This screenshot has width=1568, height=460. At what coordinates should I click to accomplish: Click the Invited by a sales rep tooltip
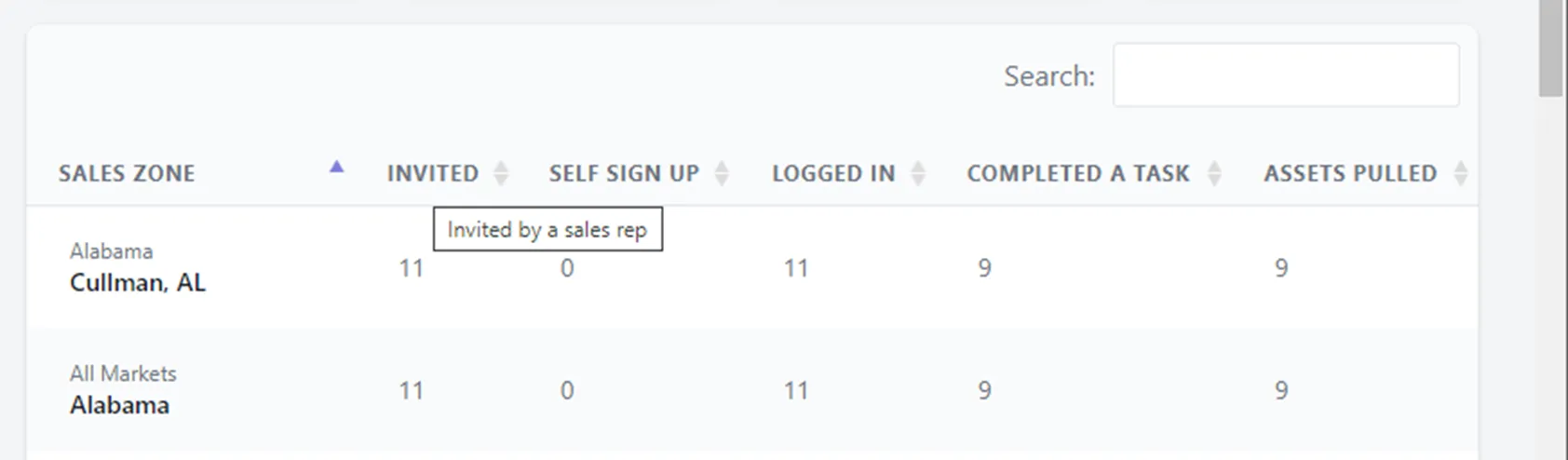547,230
